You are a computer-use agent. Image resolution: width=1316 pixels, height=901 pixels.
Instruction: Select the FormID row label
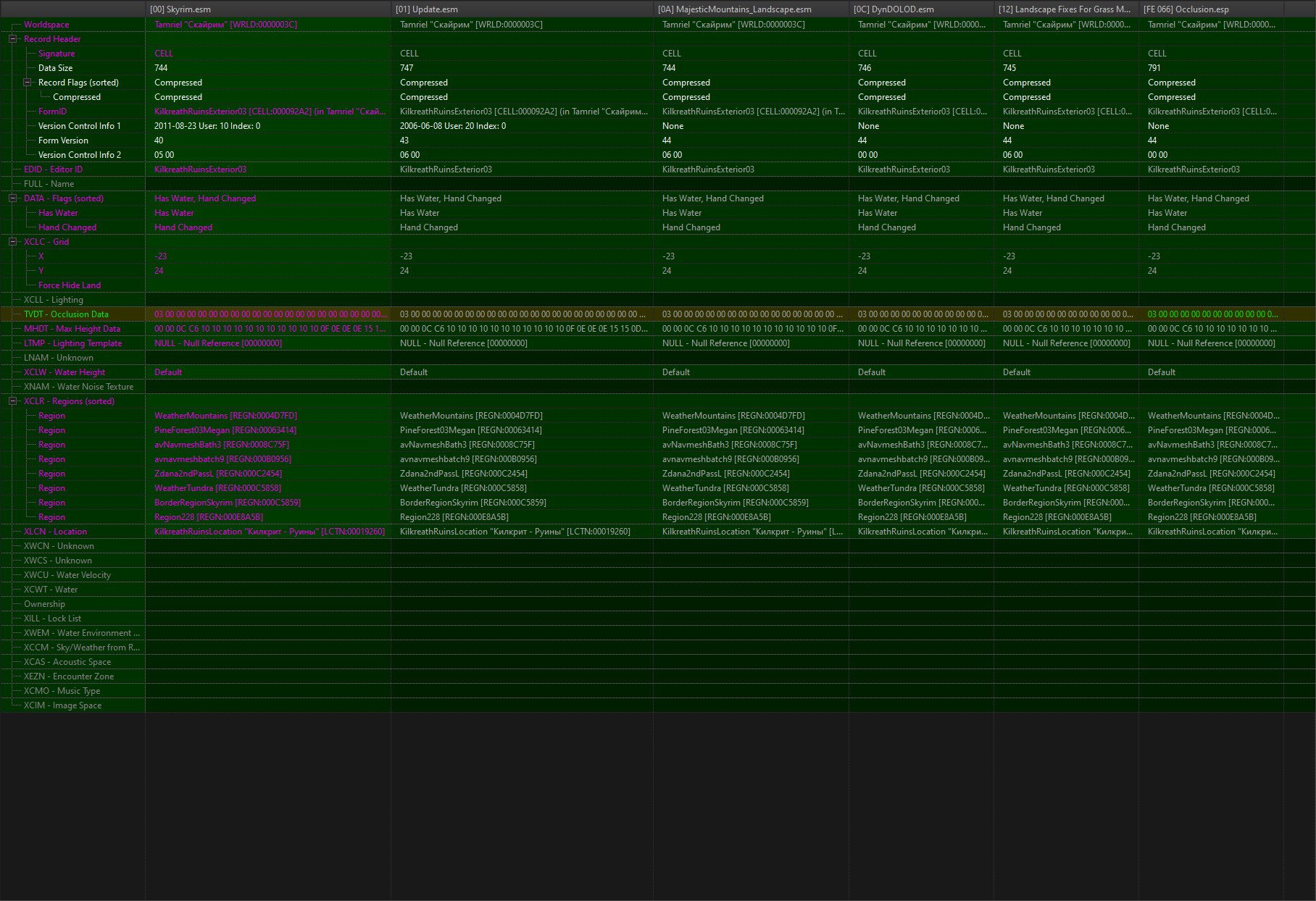point(52,112)
